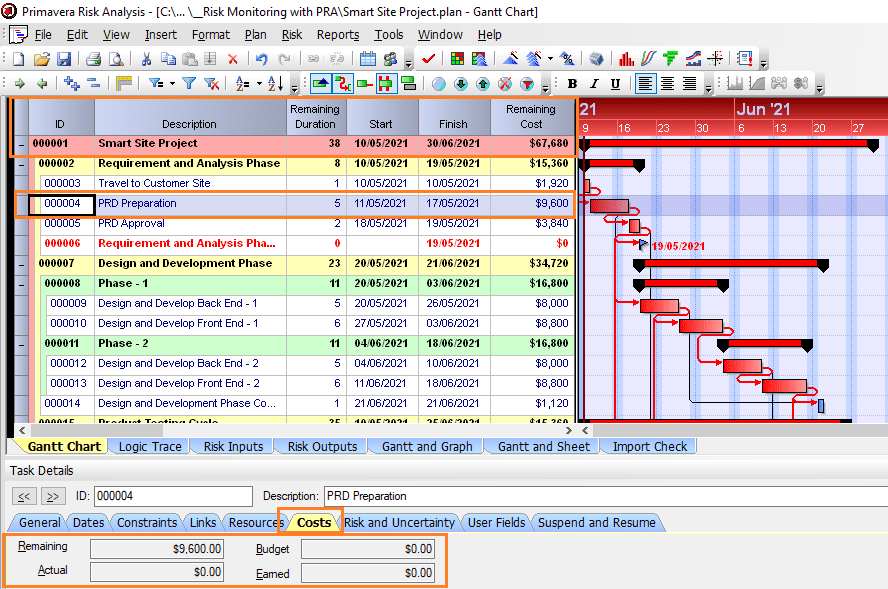The width and height of the screenshot is (888, 589).
Task: Click the task Description input field
Action: (606, 497)
